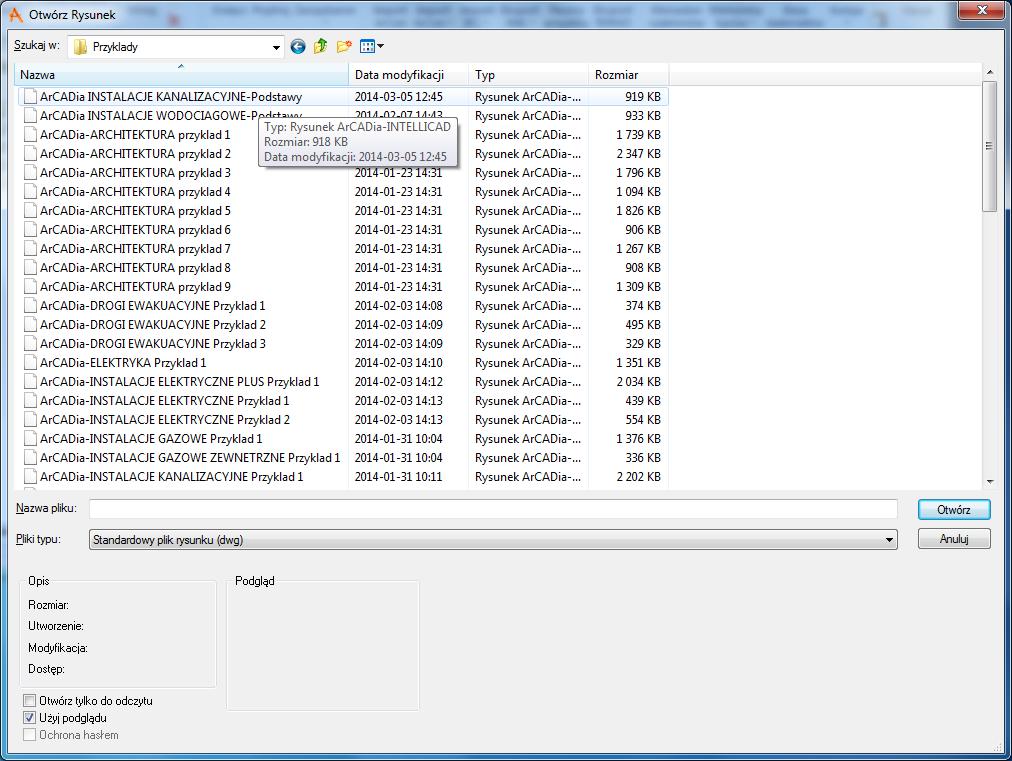Click file icon of ArCADia-DROGI EWAKUACYJNE Przyklad 2

pos(30,325)
